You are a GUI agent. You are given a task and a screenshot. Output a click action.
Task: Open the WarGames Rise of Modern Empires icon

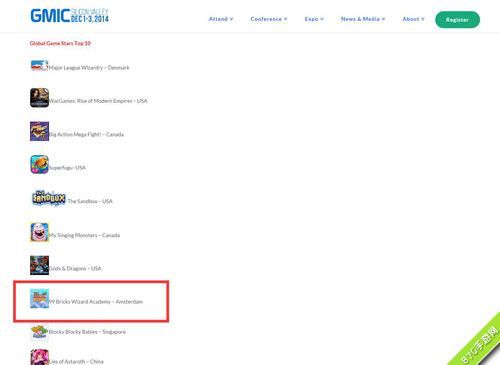[39, 98]
